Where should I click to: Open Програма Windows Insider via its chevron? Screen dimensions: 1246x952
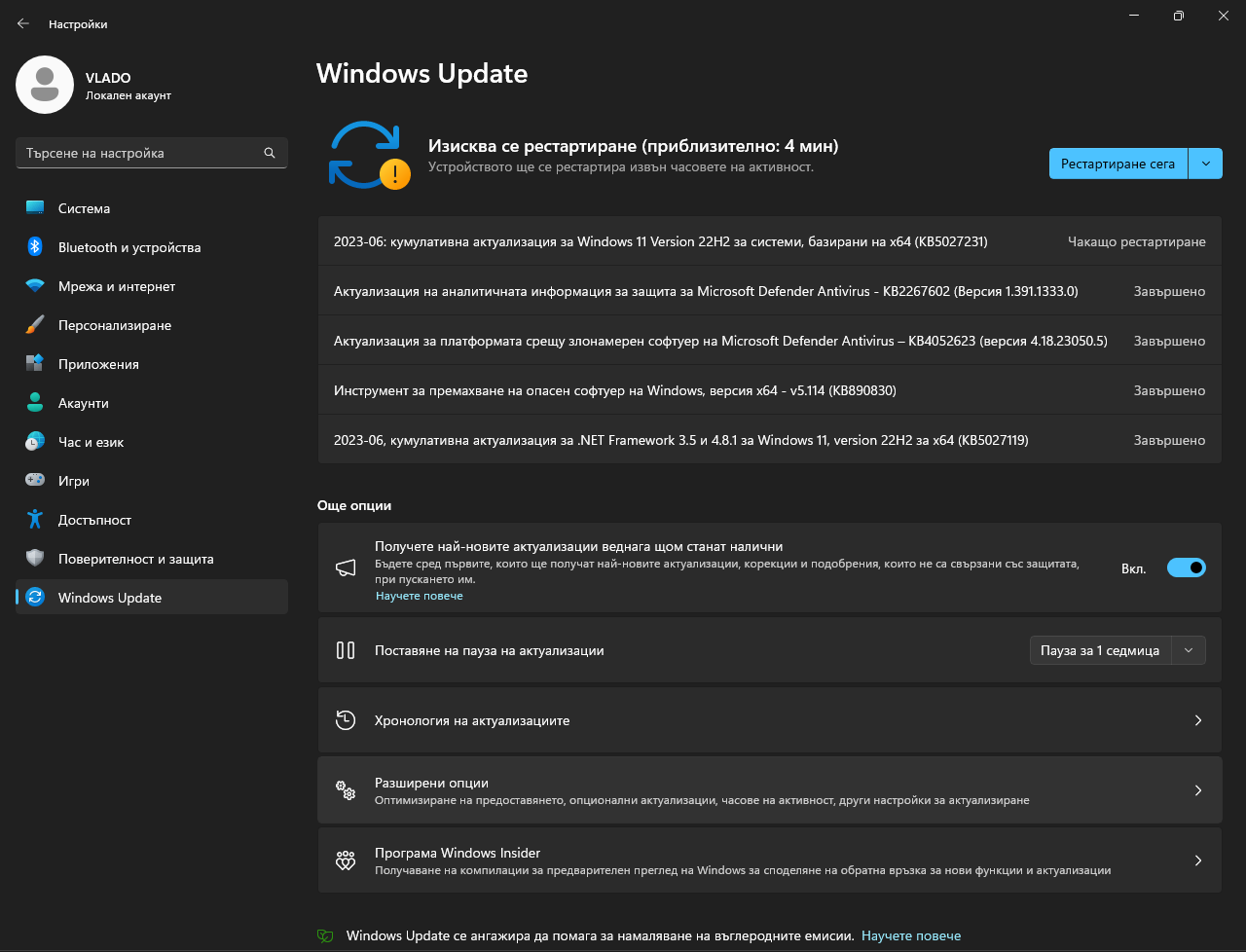click(x=1198, y=860)
